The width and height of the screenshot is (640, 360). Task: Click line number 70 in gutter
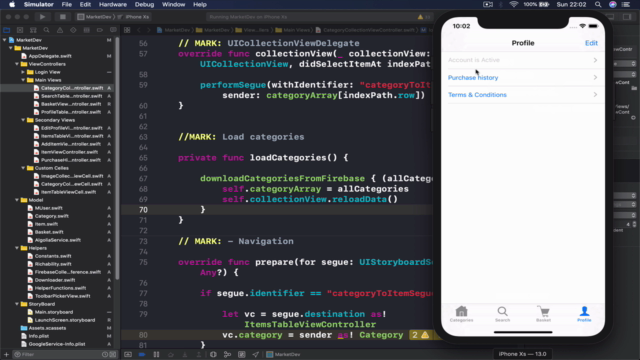click(143, 210)
